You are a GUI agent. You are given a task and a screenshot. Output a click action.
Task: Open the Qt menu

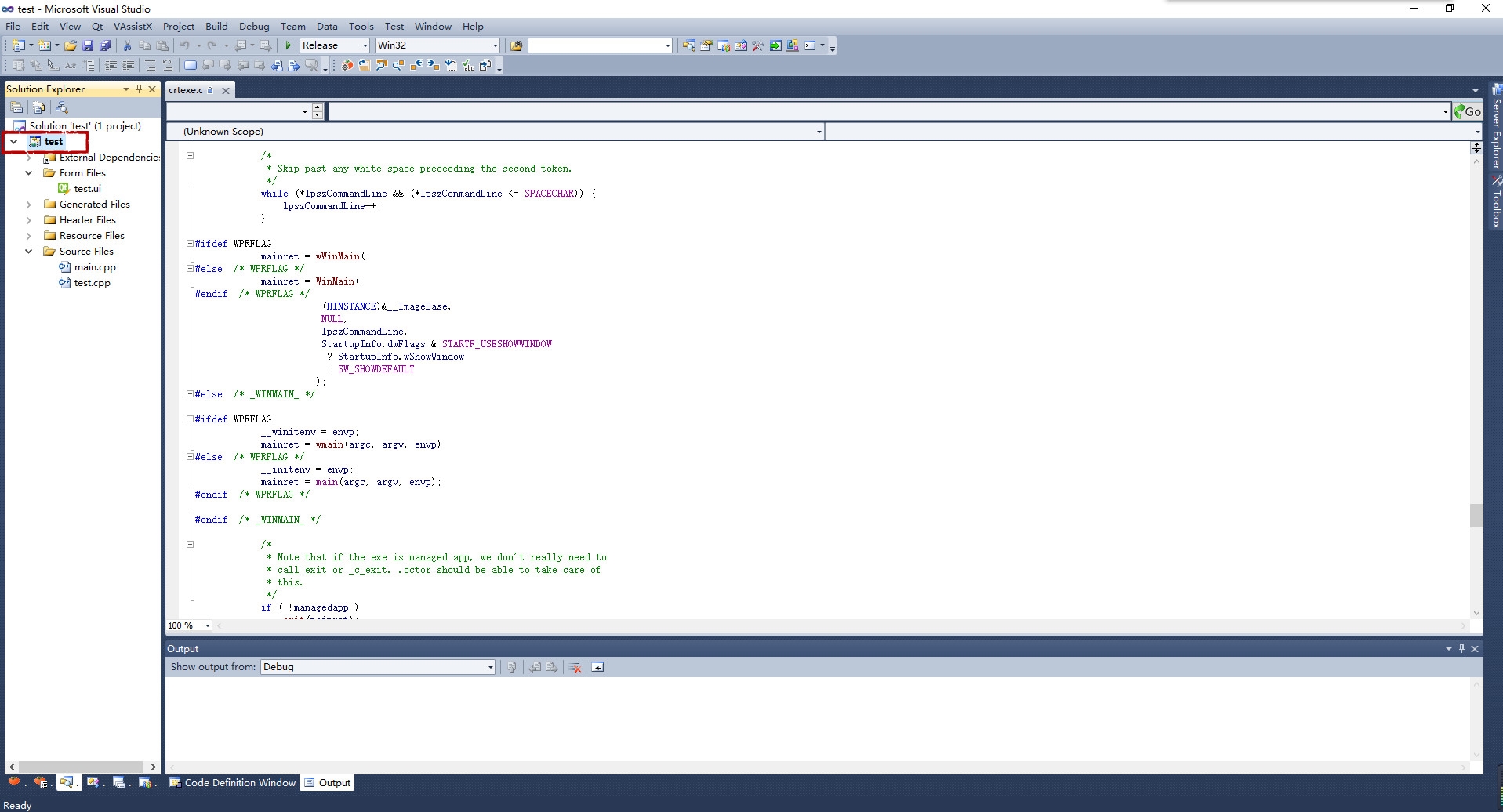tap(97, 26)
